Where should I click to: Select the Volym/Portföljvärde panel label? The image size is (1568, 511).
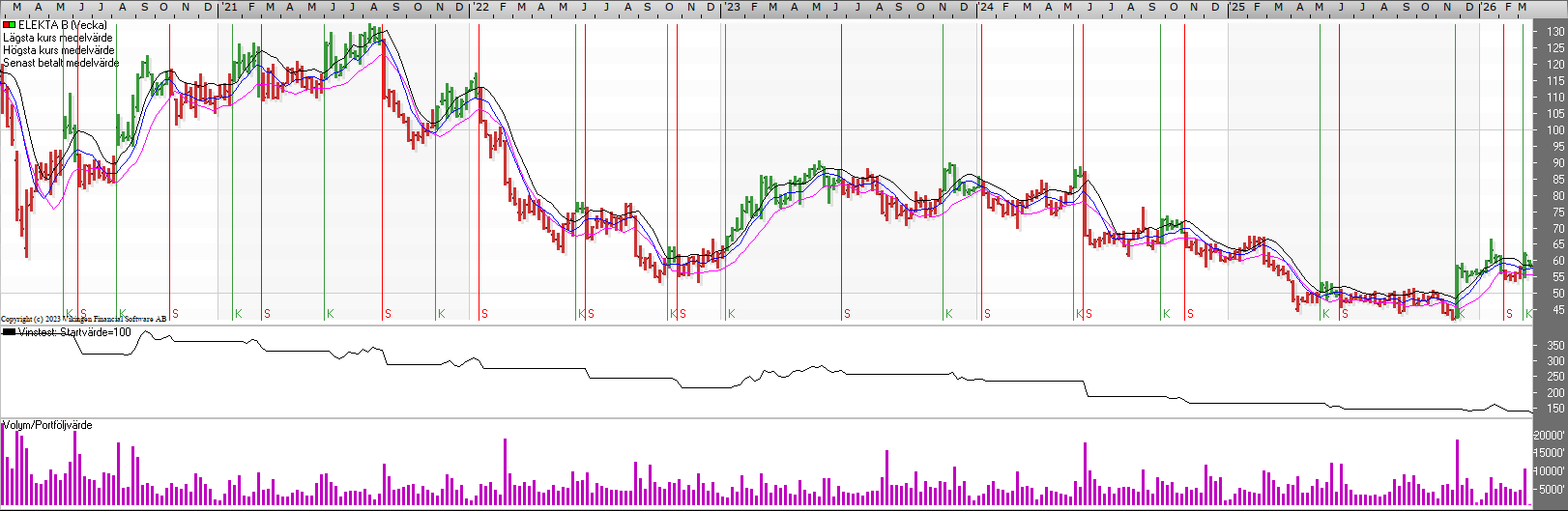[47, 425]
